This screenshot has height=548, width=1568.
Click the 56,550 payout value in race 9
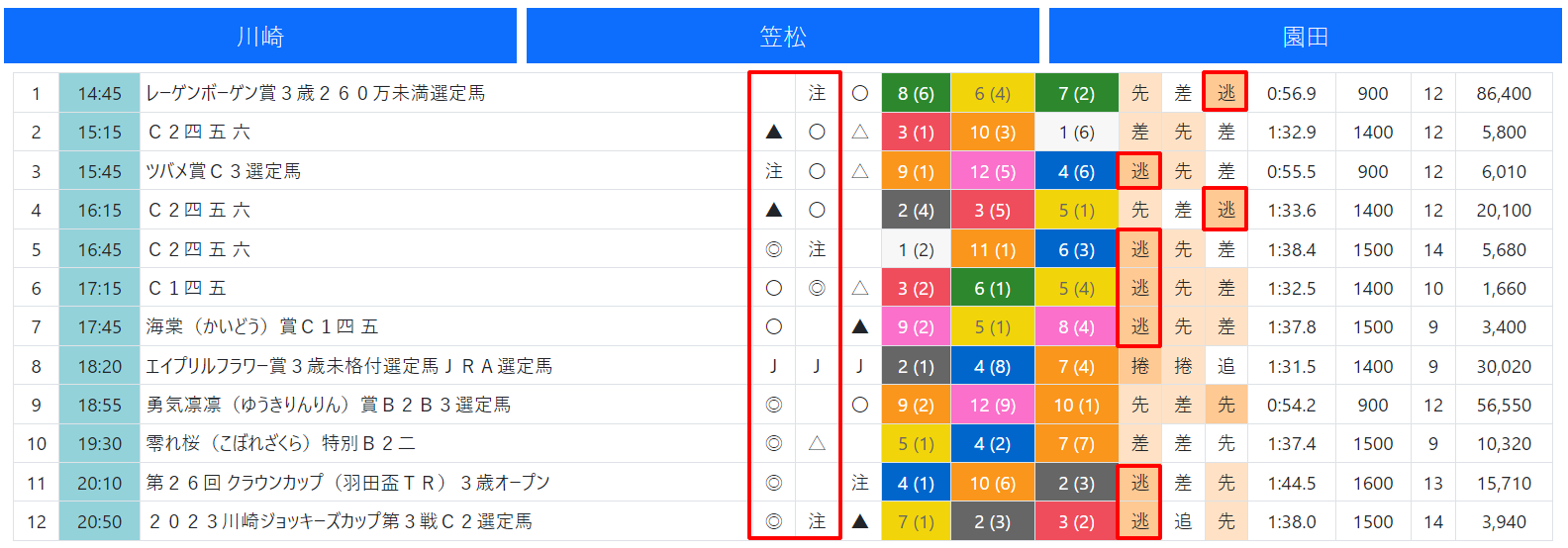click(x=1504, y=405)
